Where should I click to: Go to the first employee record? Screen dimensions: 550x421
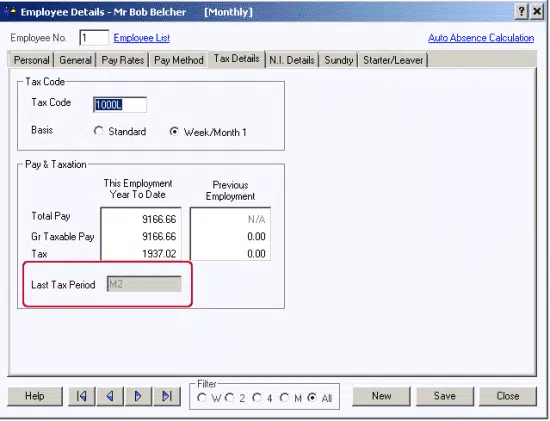[81, 396]
